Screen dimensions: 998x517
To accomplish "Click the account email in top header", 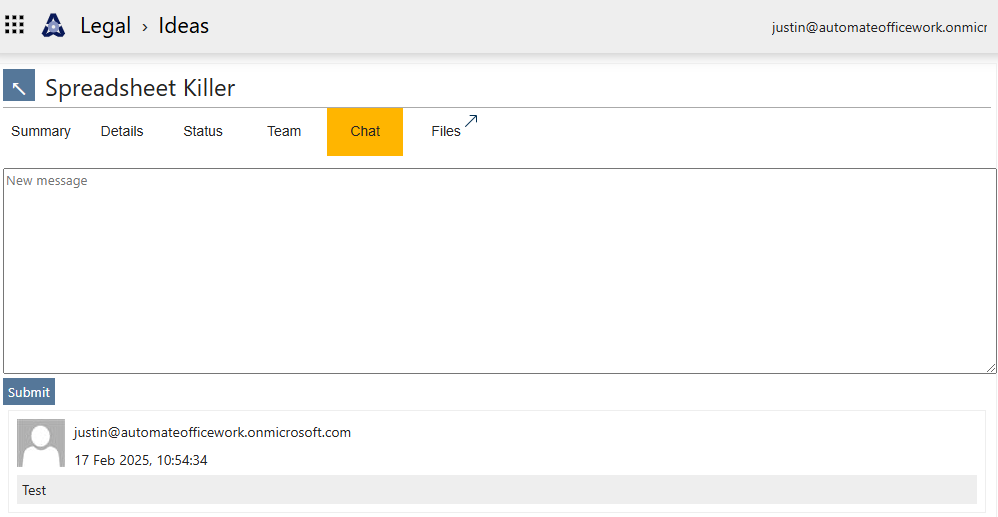I will point(878,27).
